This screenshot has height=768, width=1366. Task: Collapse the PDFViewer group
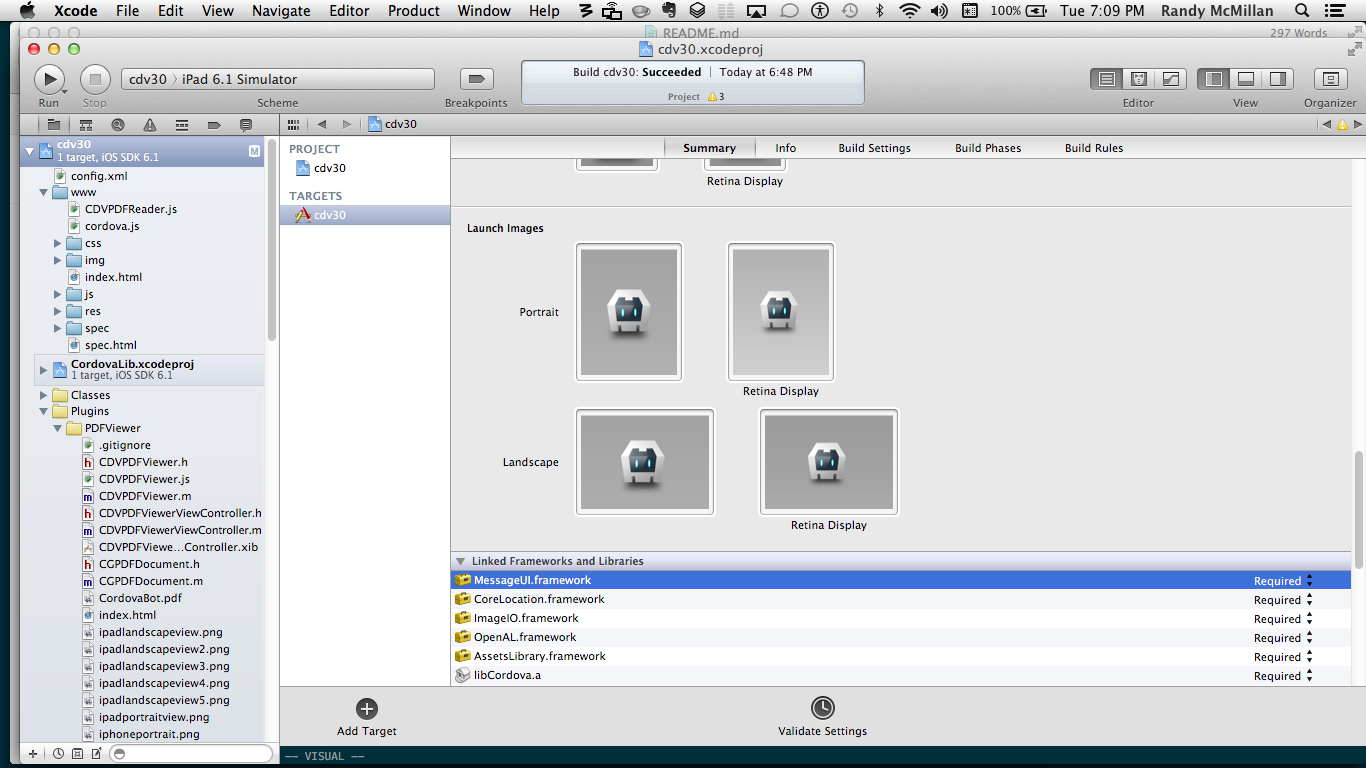click(58, 428)
